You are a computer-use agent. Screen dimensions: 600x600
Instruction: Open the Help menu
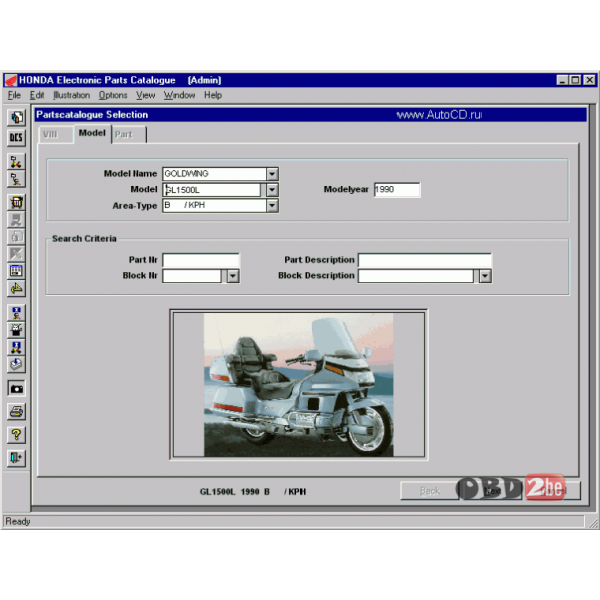213,95
